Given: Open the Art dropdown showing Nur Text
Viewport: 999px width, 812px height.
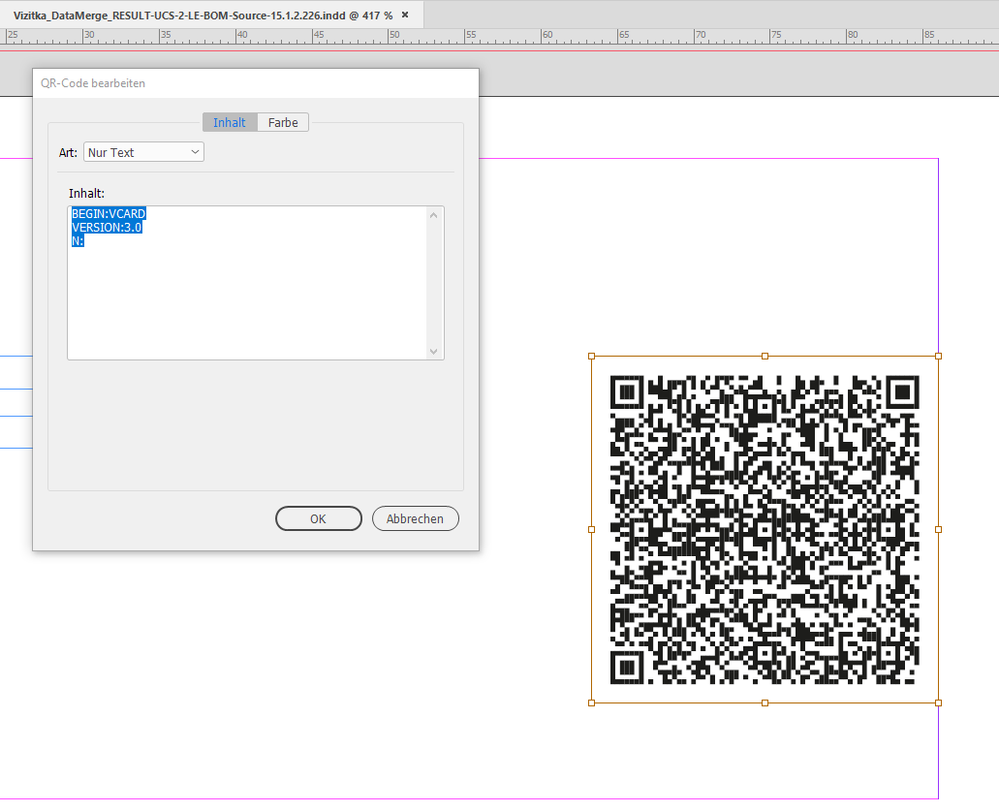Looking at the screenshot, I should (143, 152).
